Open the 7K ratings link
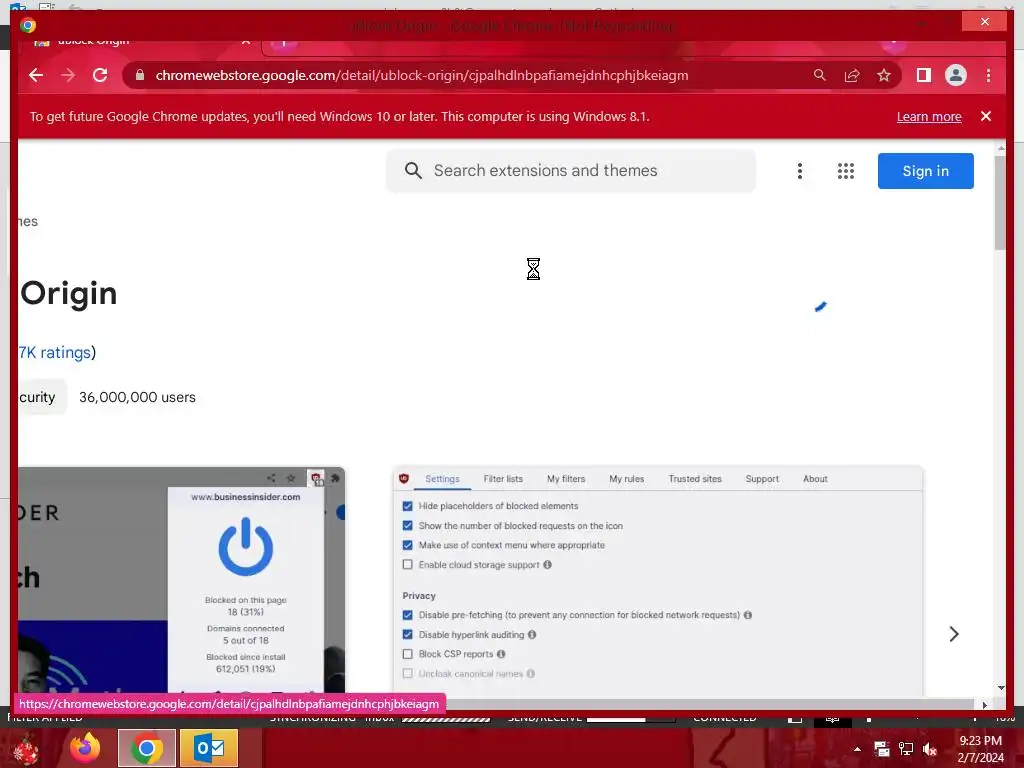This screenshot has width=1024, height=768. (55, 353)
